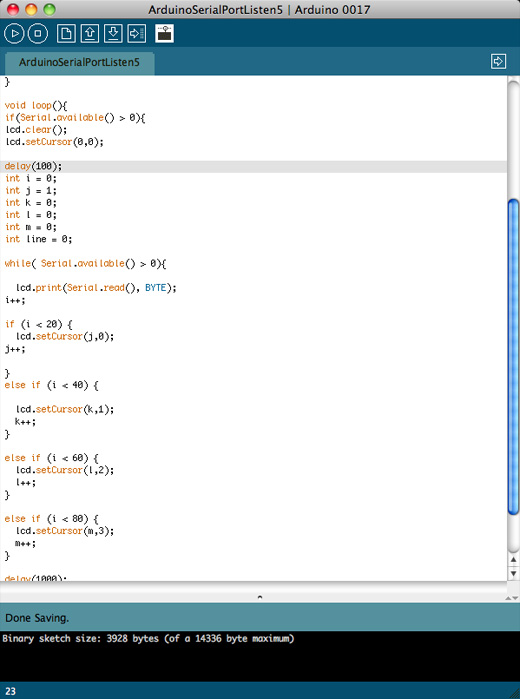520x699 pixels.
Task: Click the blue vertical scrollbar thumb
Action: (x=513, y=357)
